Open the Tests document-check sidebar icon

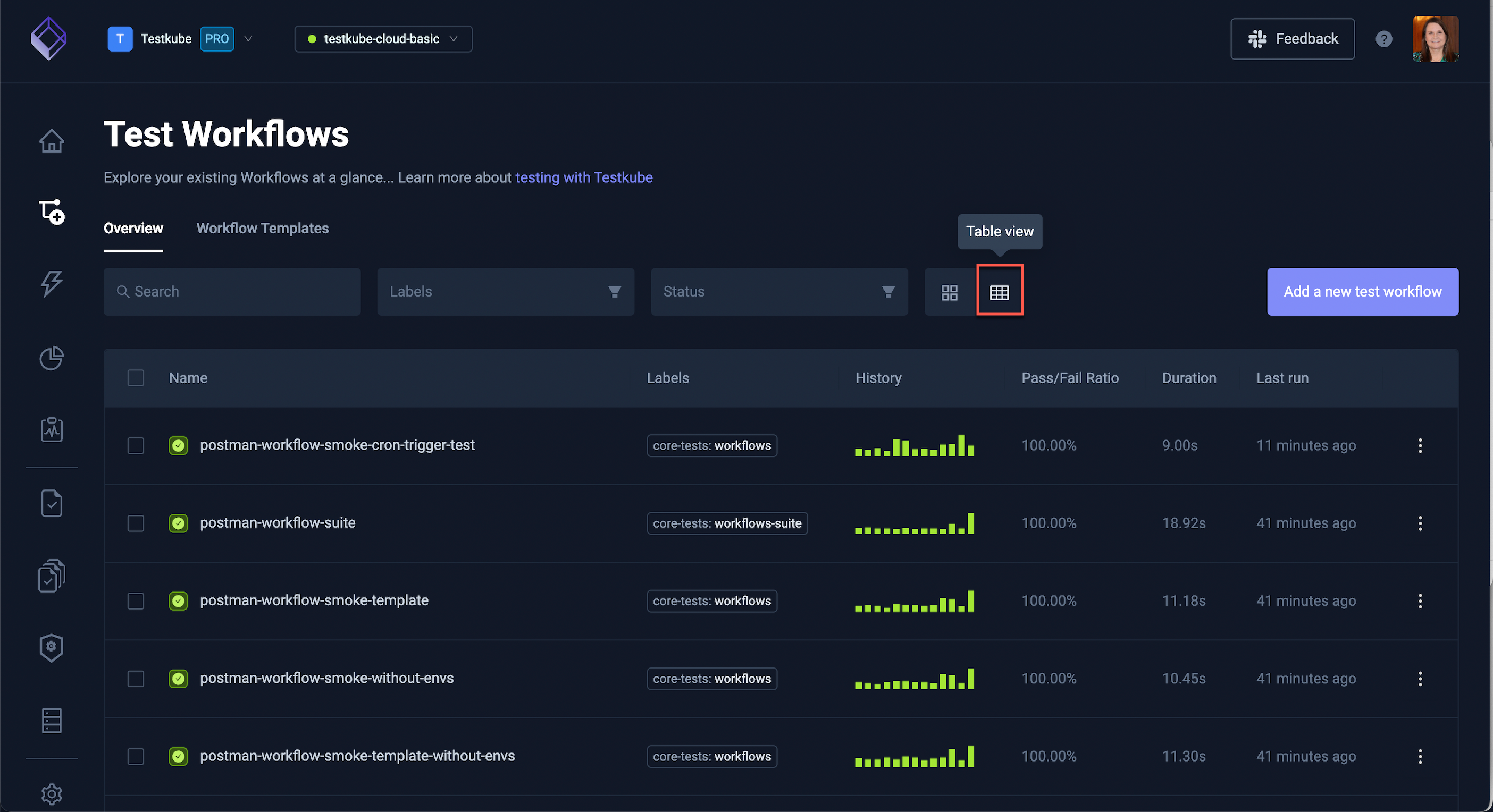click(52, 503)
